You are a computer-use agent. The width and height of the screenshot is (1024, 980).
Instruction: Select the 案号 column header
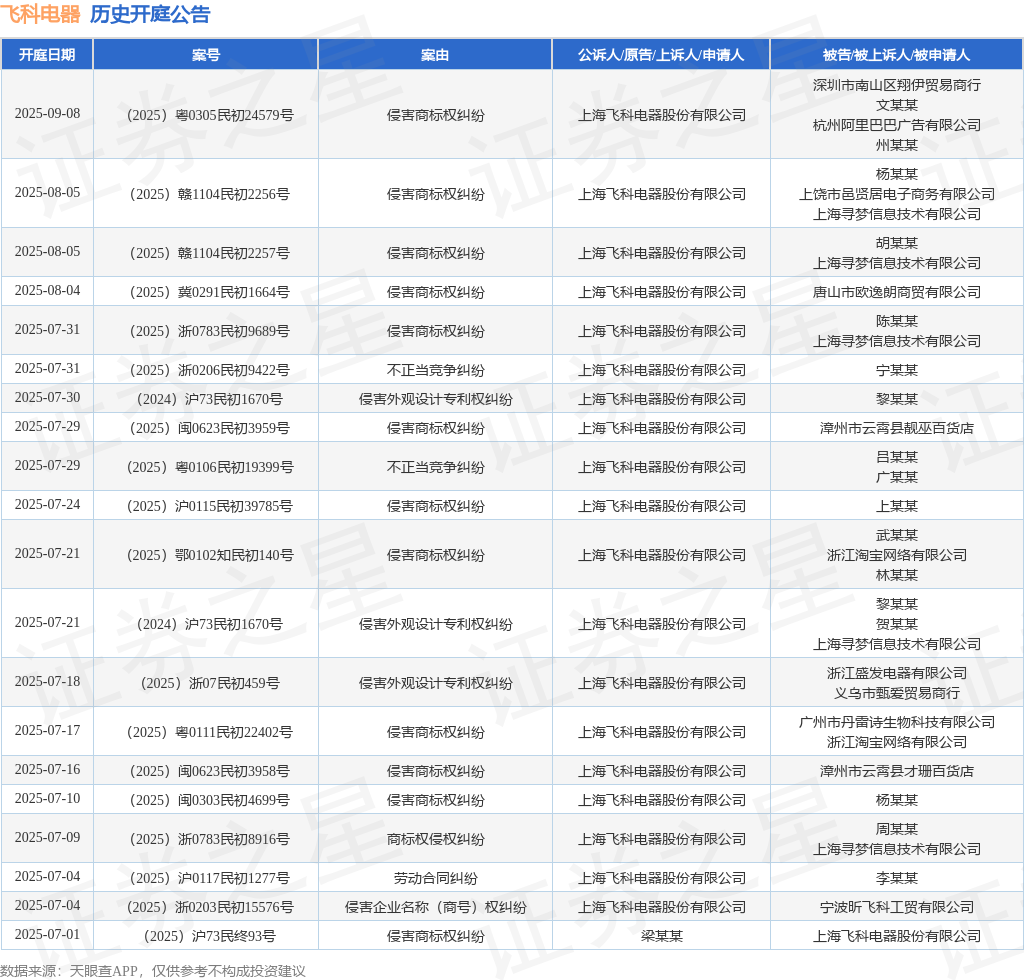pos(206,55)
